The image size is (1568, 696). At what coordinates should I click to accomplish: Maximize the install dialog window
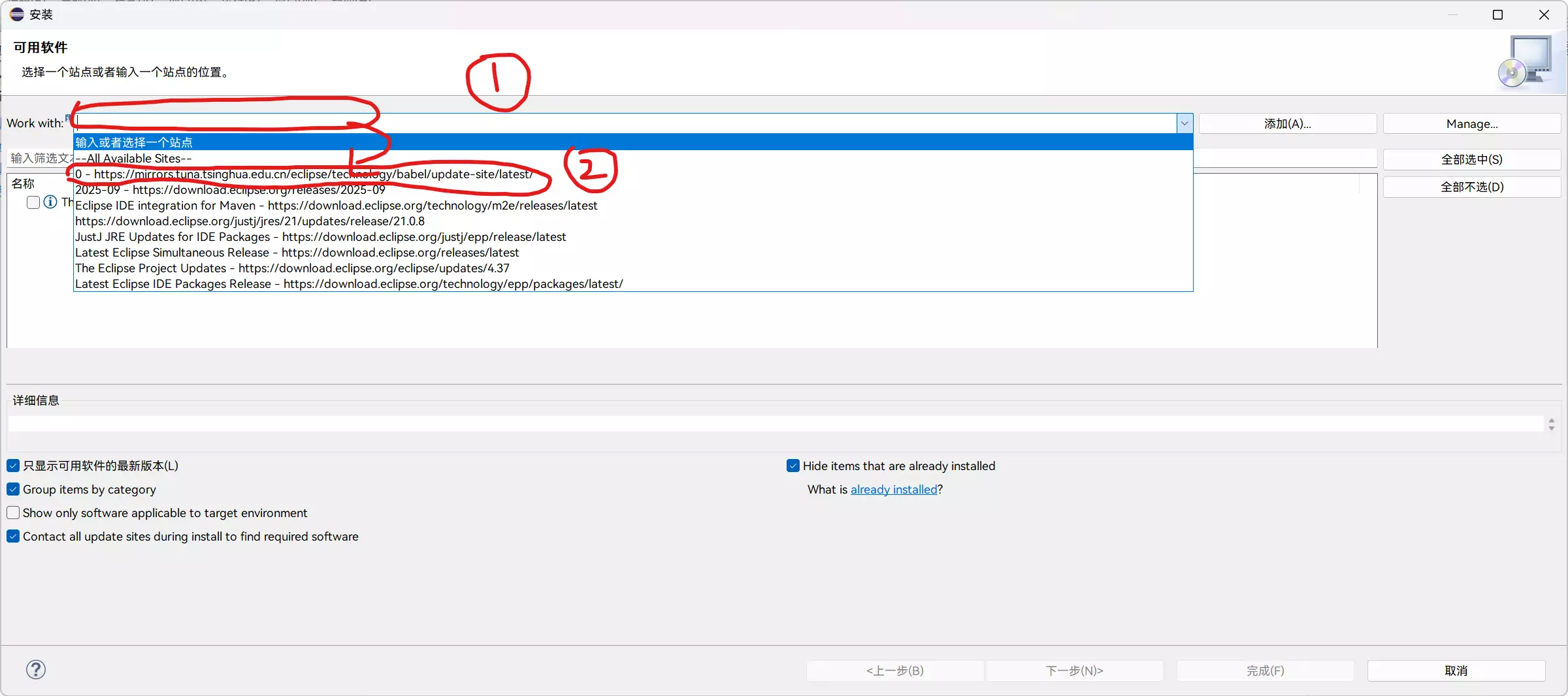click(1497, 14)
